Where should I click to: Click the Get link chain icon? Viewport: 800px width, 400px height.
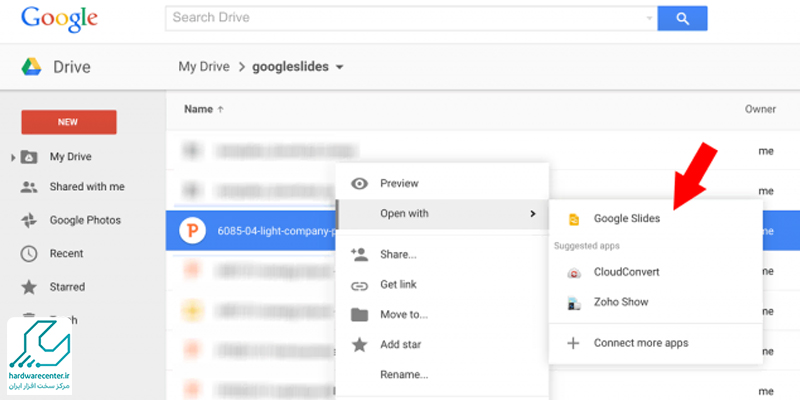360,286
